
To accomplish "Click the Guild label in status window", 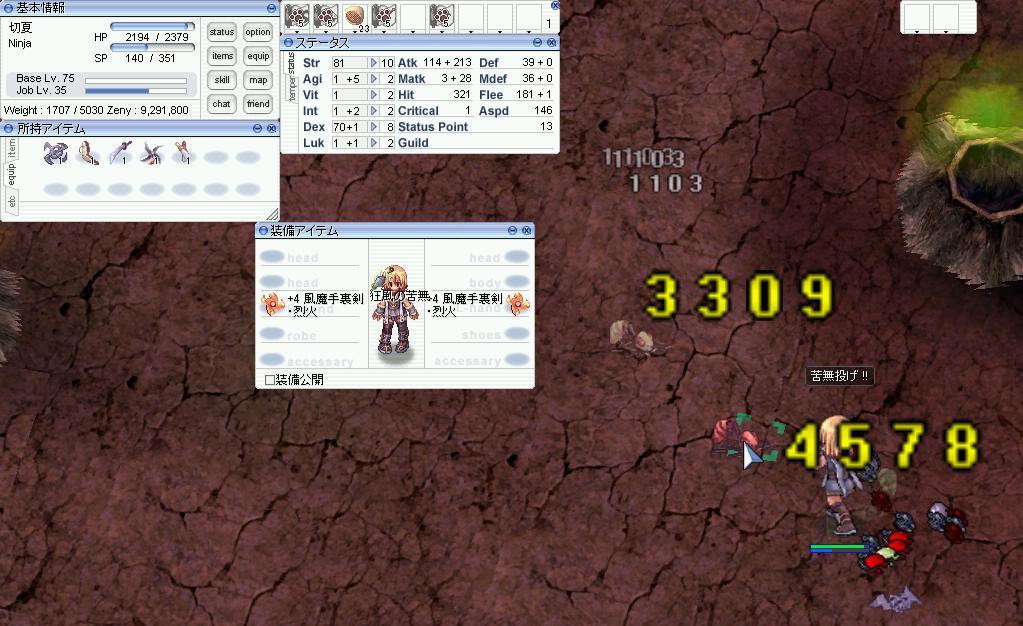I will pos(413,143).
